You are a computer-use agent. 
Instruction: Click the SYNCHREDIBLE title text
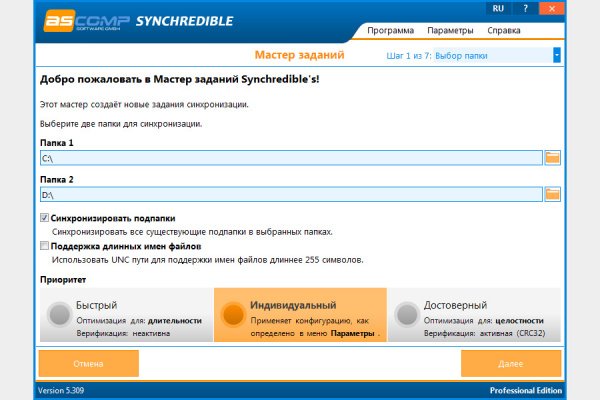(x=184, y=21)
